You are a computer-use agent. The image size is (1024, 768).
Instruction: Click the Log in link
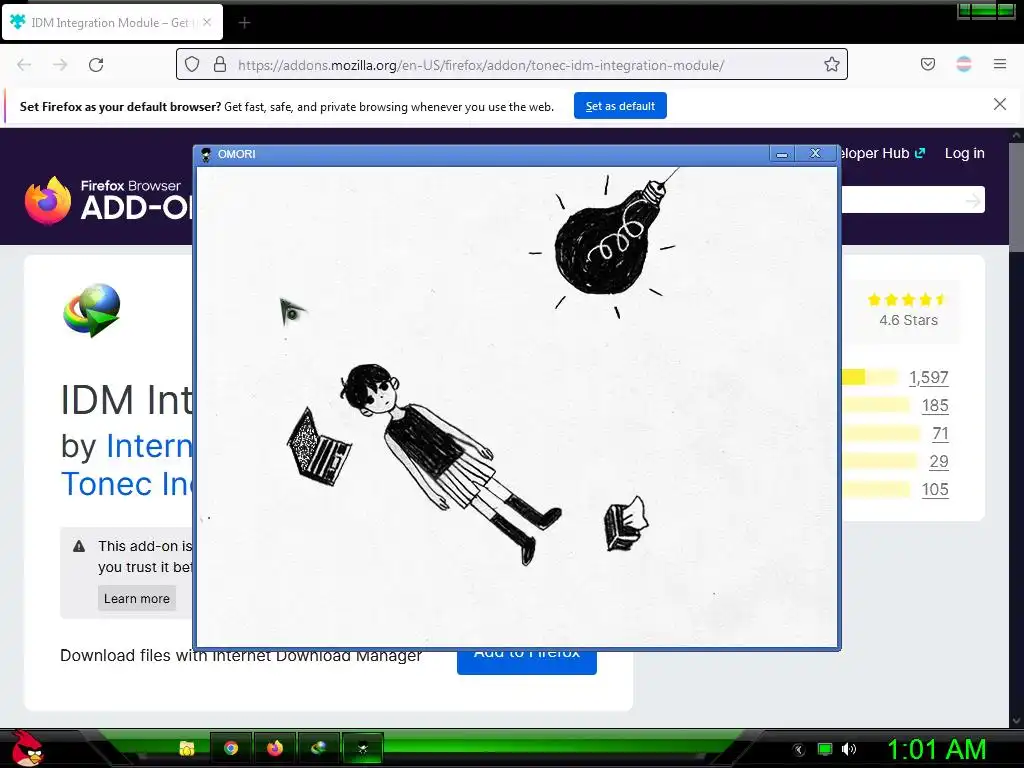(x=964, y=153)
